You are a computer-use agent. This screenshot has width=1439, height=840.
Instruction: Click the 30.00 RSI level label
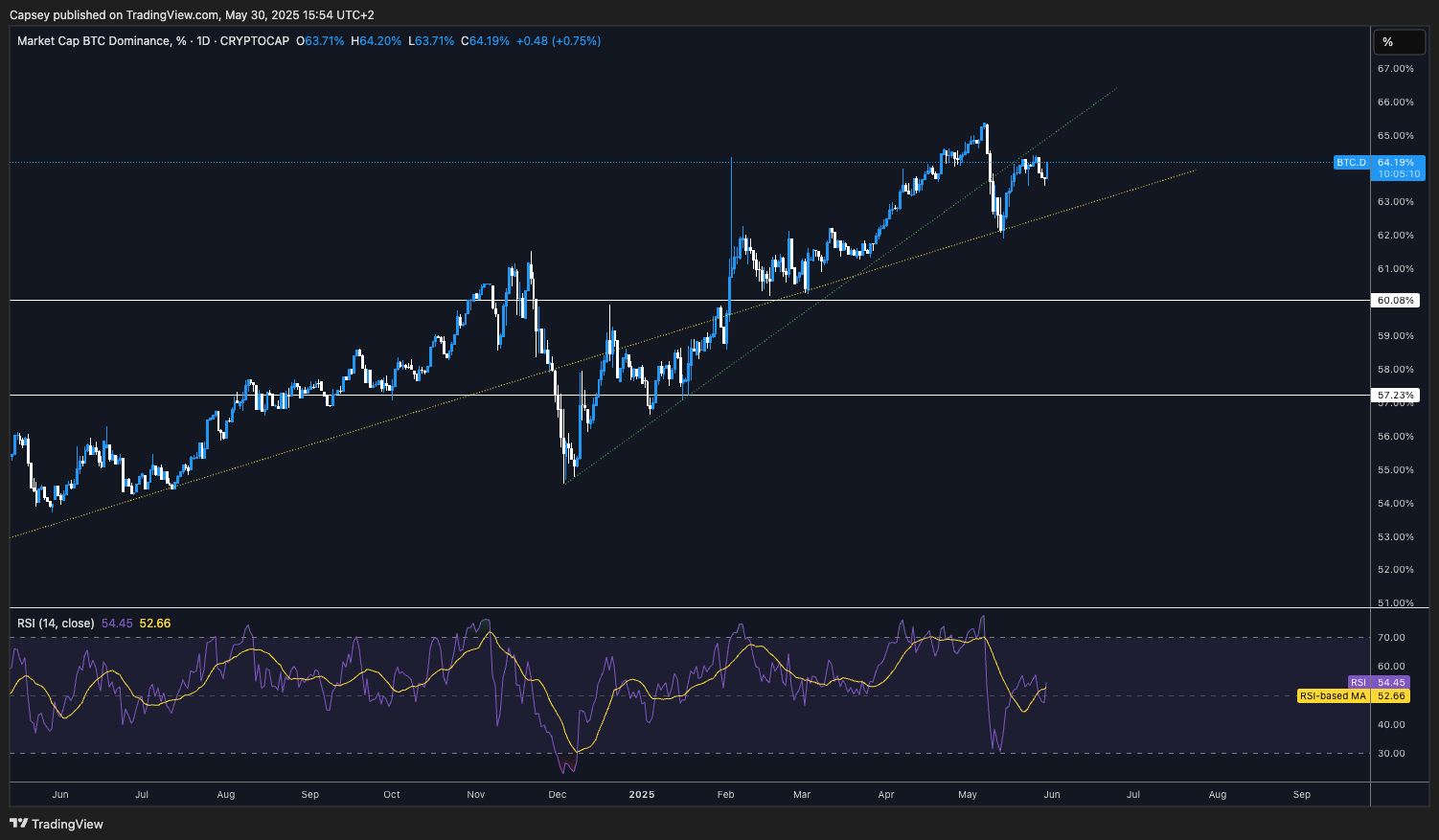(x=1391, y=754)
